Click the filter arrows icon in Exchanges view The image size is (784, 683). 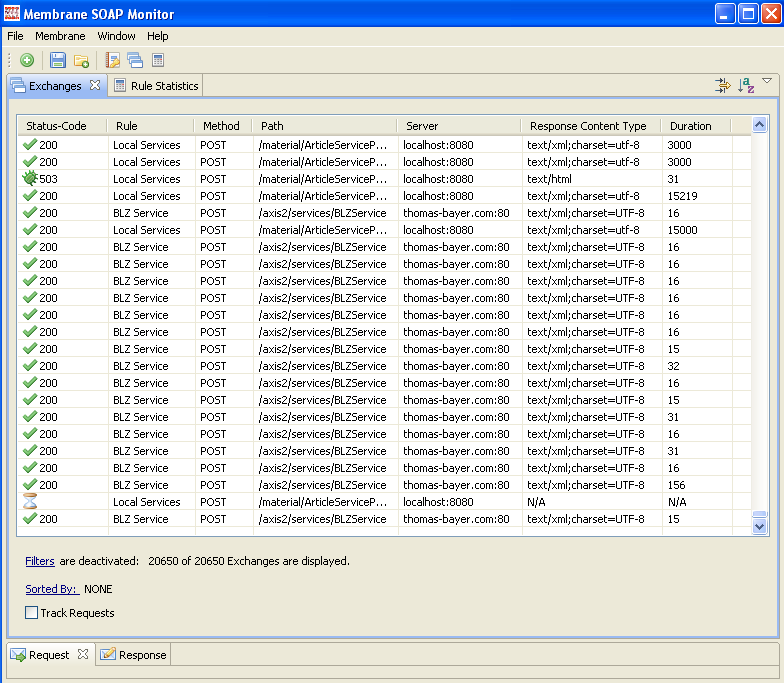(x=722, y=86)
